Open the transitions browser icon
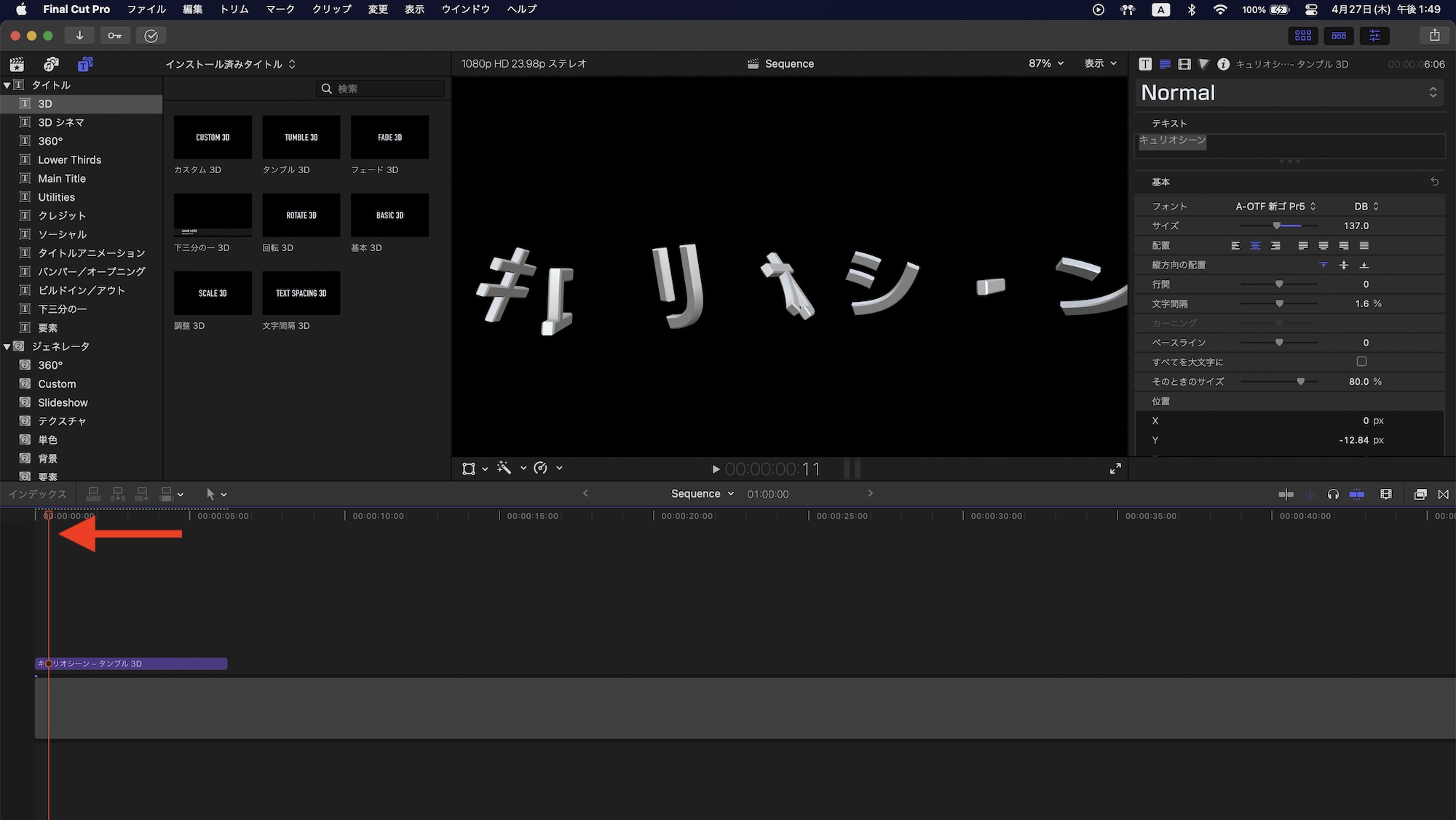Image resolution: width=1456 pixels, height=820 pixels. point(1443,494)
